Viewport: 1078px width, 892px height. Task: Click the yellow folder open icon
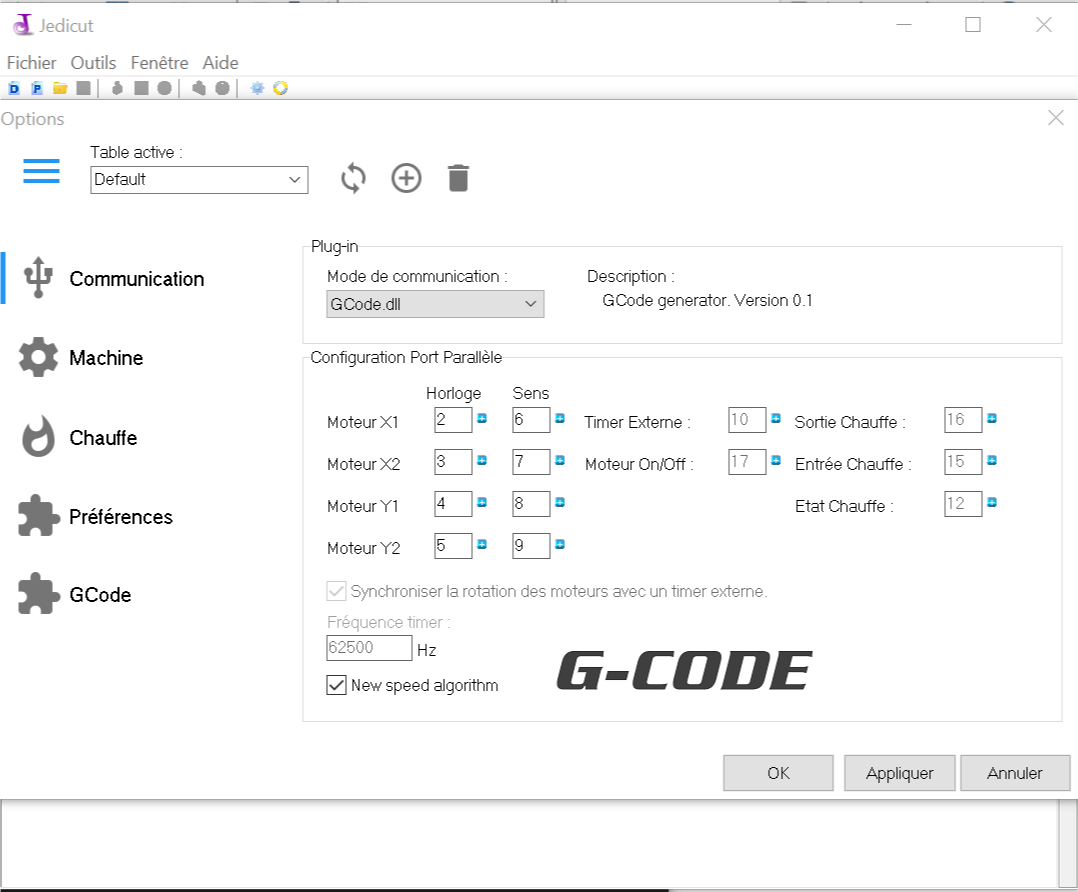60,88
